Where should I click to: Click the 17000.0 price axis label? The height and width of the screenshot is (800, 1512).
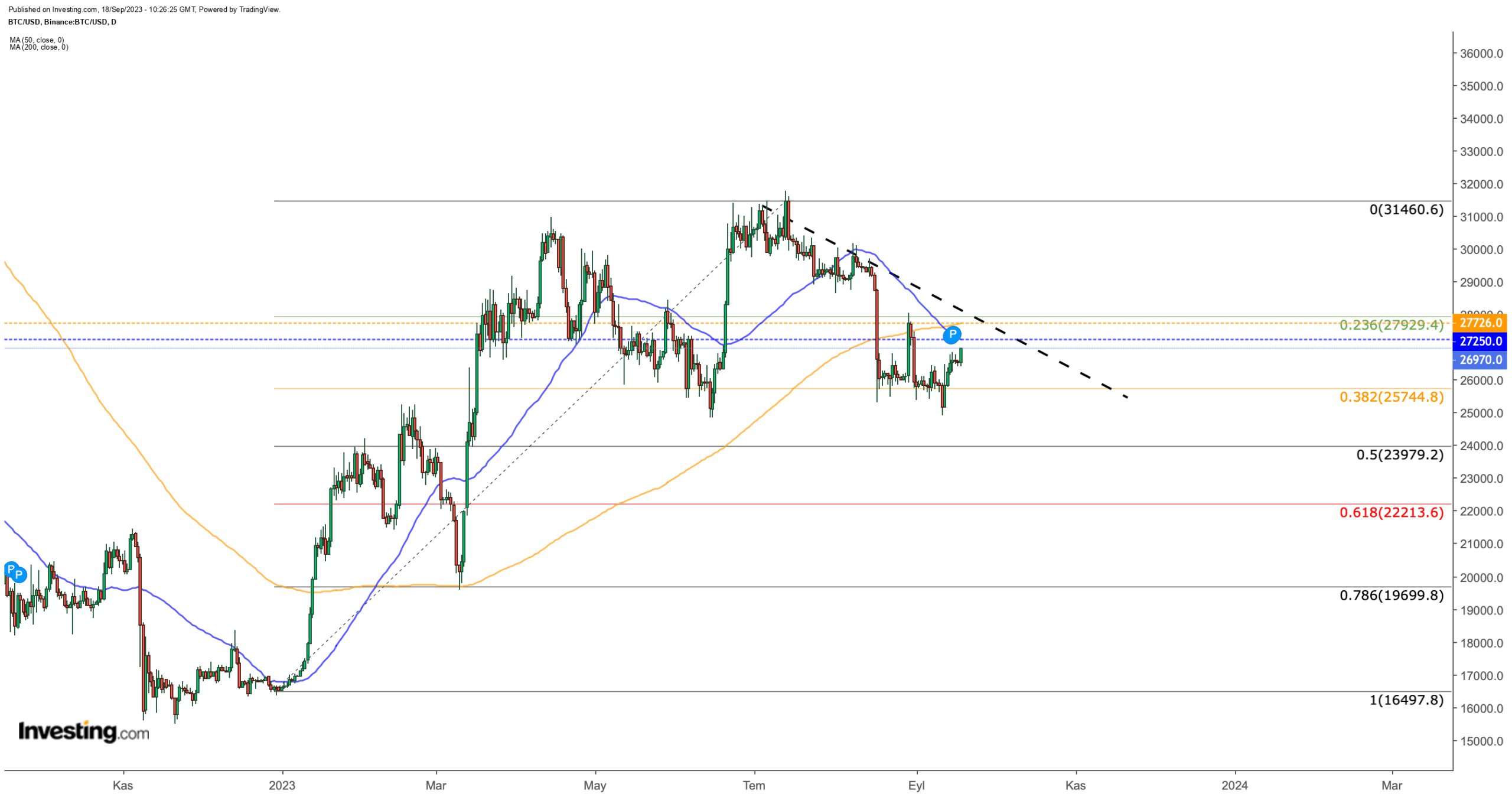point(1481,675)
